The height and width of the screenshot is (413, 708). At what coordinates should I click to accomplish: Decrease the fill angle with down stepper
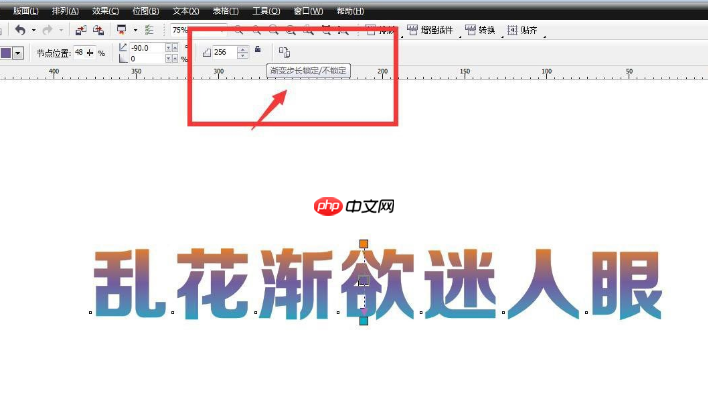pyautogui.click(x=168, y=47)
